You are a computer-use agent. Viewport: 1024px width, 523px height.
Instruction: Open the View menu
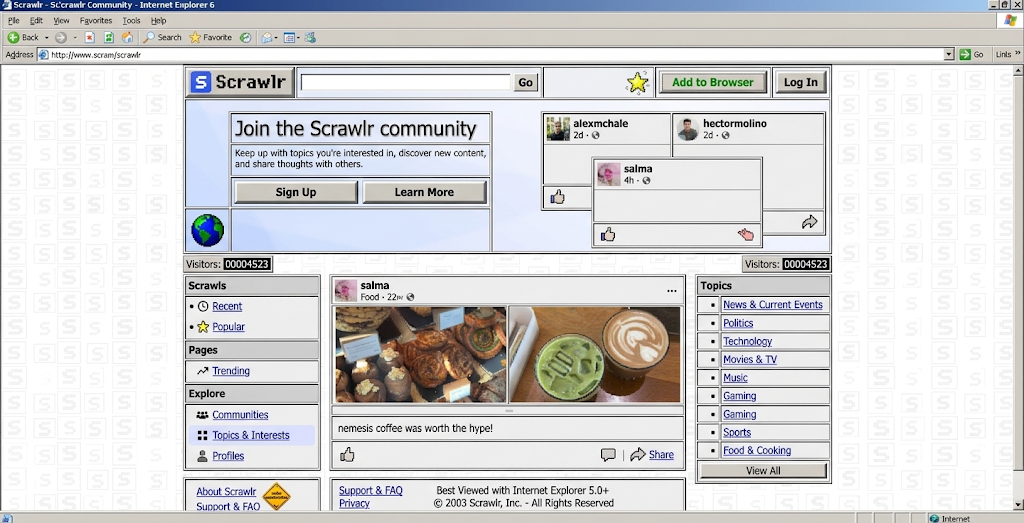[x=61, y=21]
